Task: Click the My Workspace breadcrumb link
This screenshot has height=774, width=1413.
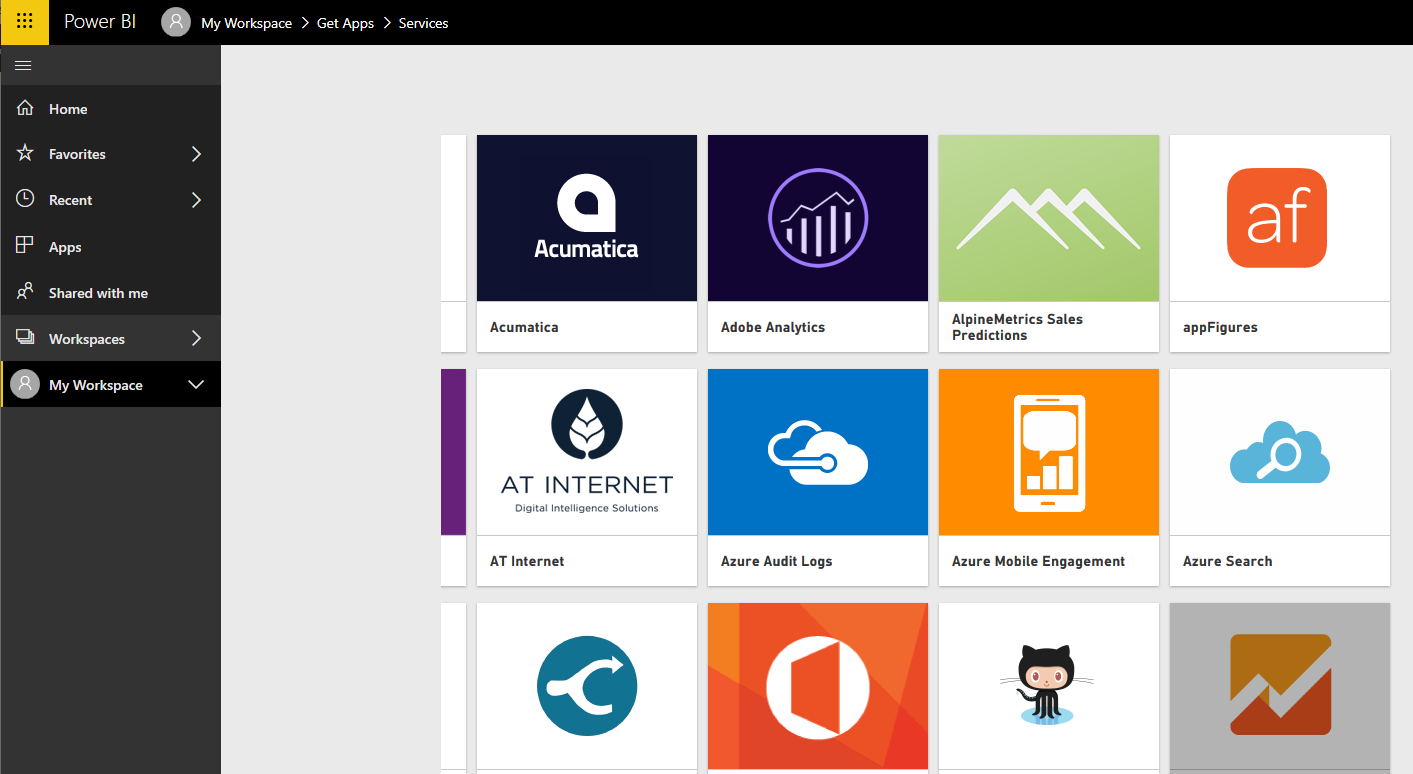Action: click(x=247, y=23)
